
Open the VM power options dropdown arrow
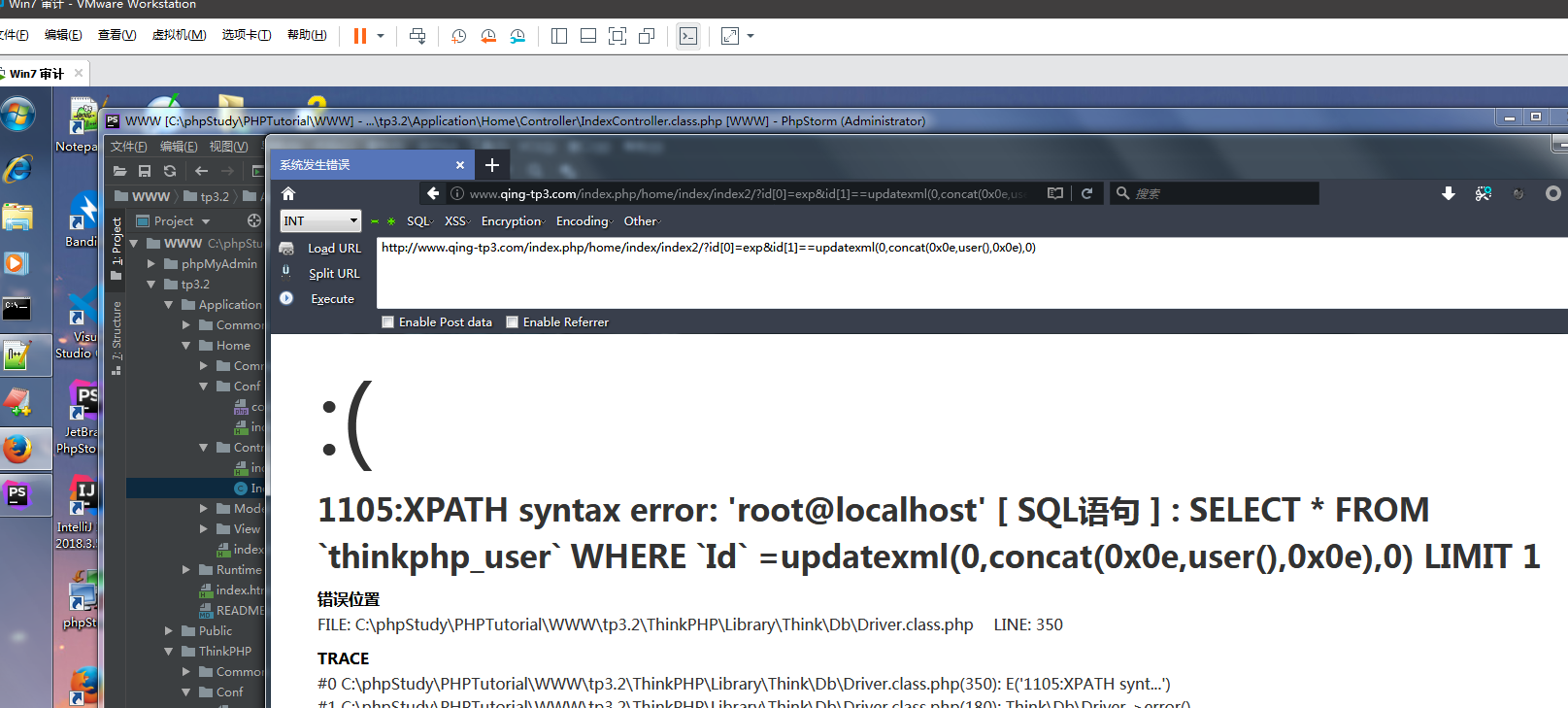coord(381,36)
